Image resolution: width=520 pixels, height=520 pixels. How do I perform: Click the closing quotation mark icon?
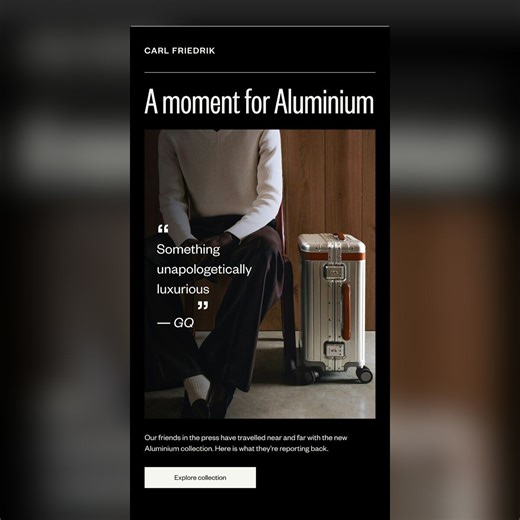coord(203,305)
